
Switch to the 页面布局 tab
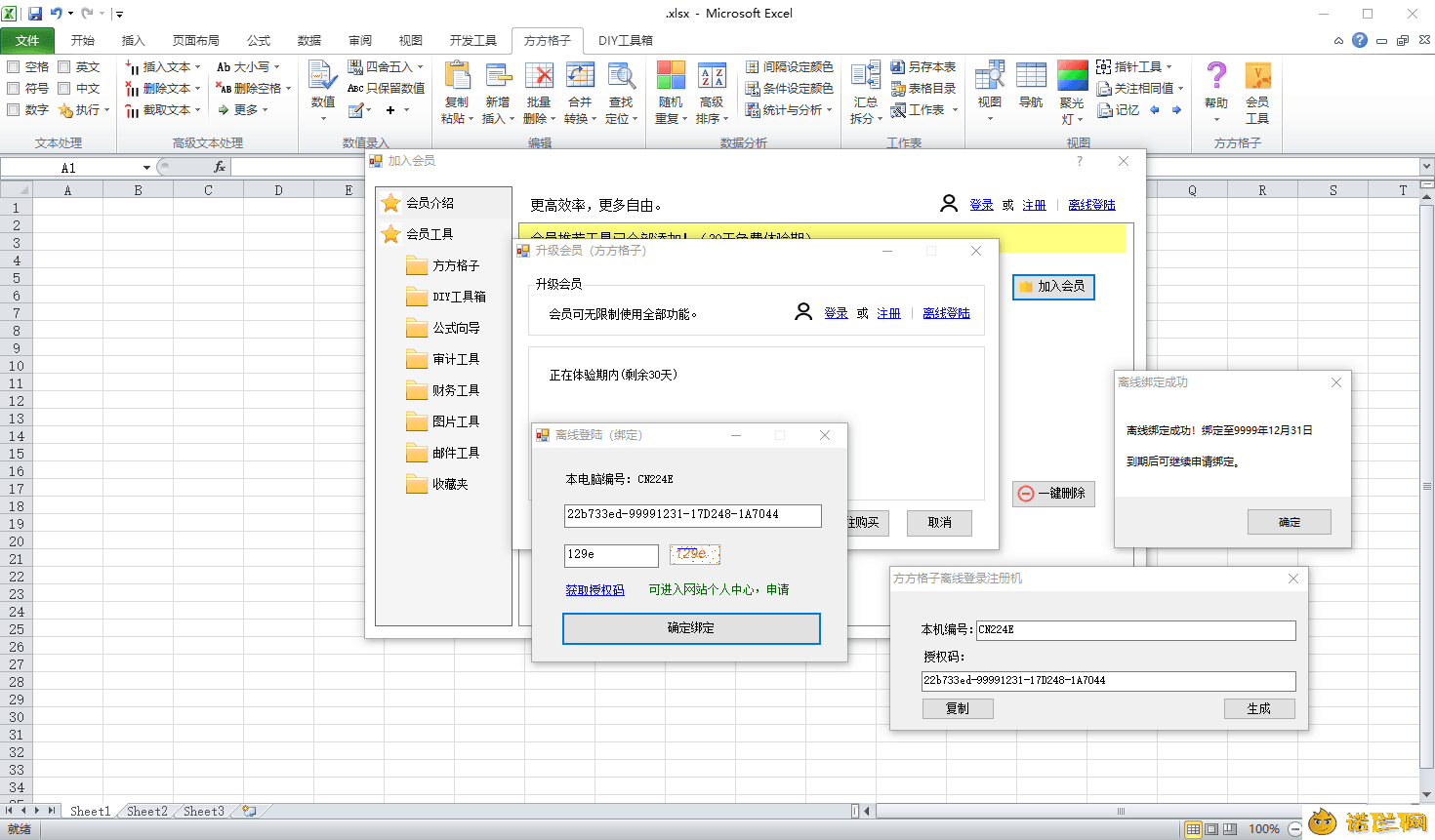[196, 40]
